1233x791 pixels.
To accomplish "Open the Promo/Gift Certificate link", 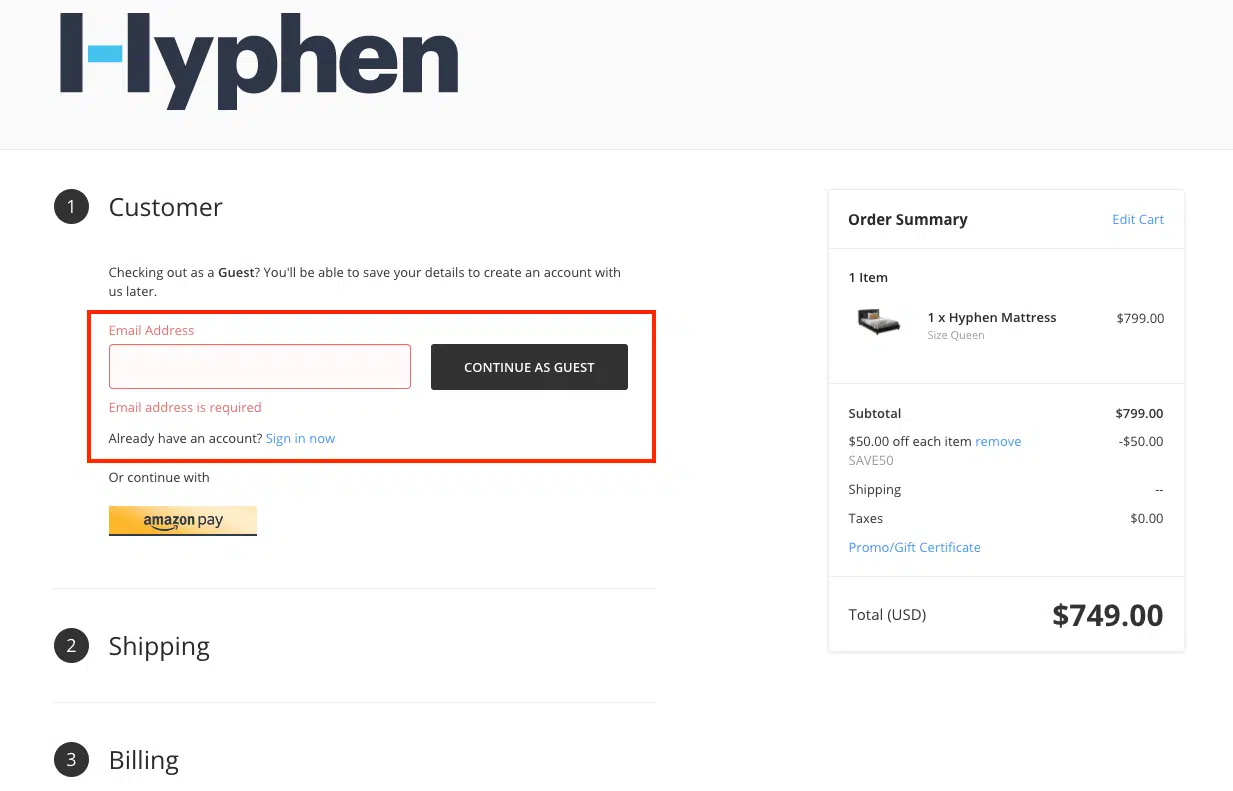I will click(x=914, y=547).
